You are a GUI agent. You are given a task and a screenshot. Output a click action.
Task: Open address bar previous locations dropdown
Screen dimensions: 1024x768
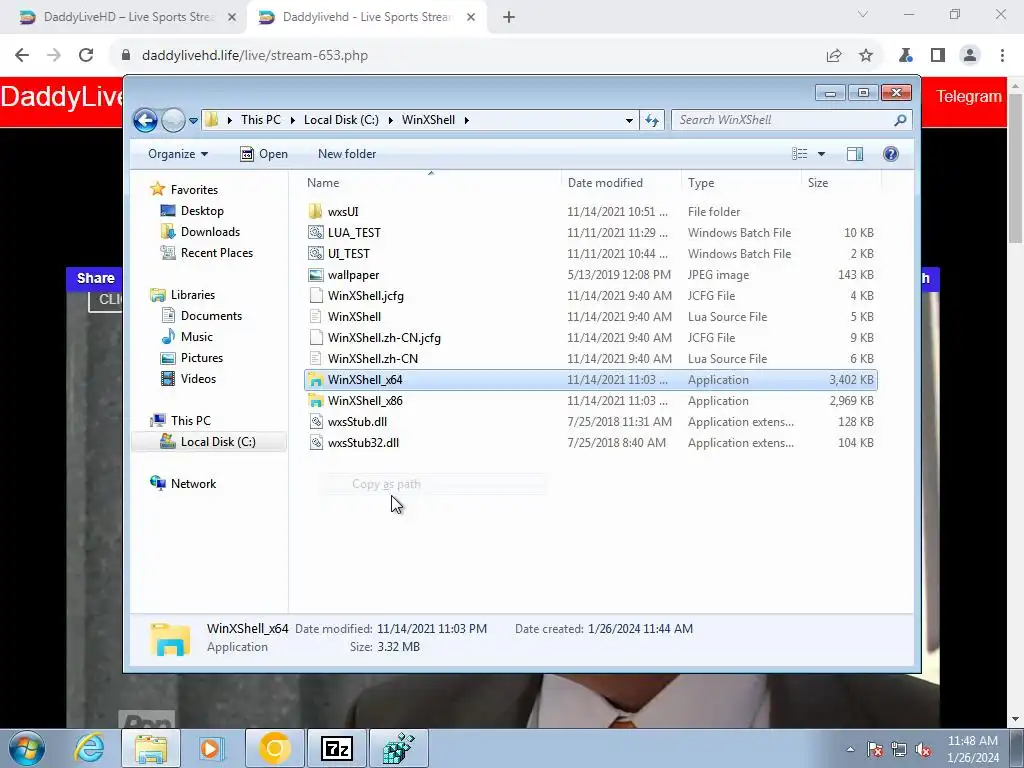click(x=629, y=120)
